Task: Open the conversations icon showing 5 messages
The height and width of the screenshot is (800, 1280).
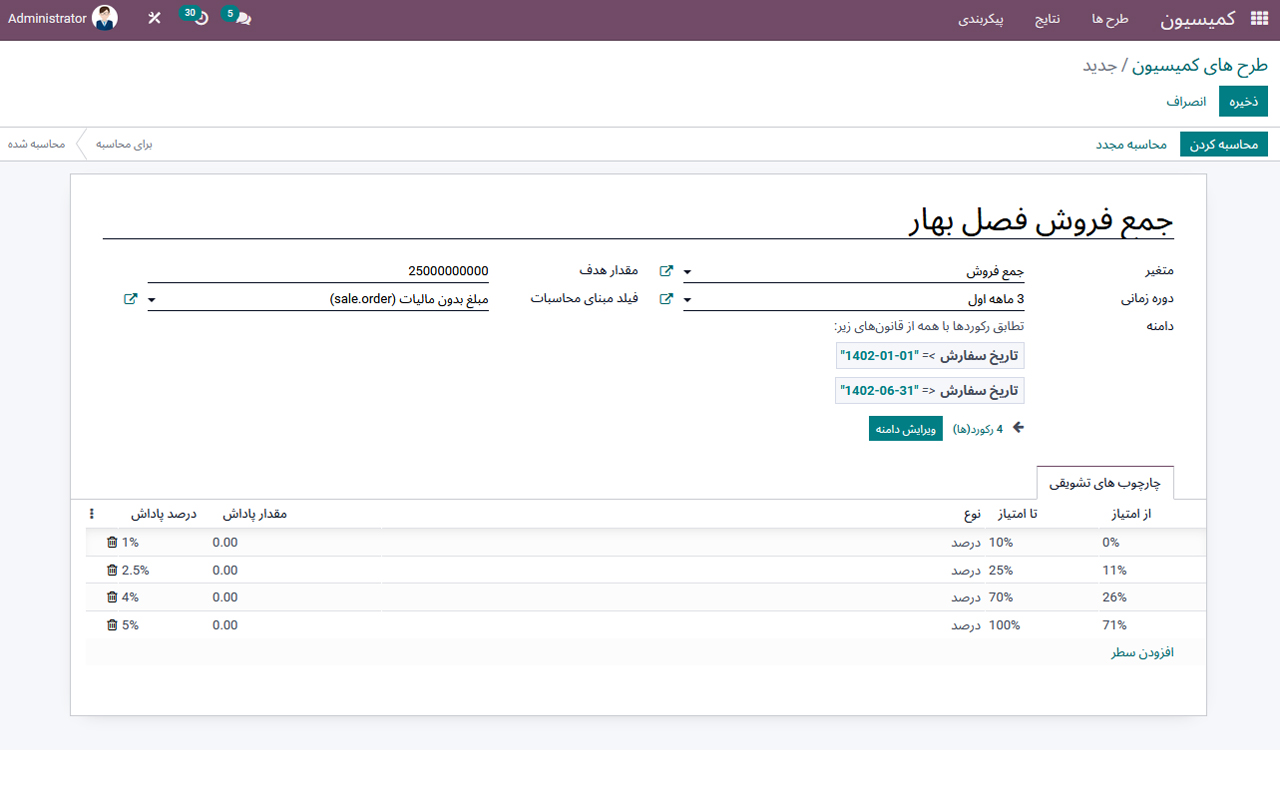Action: coord(237,17)
